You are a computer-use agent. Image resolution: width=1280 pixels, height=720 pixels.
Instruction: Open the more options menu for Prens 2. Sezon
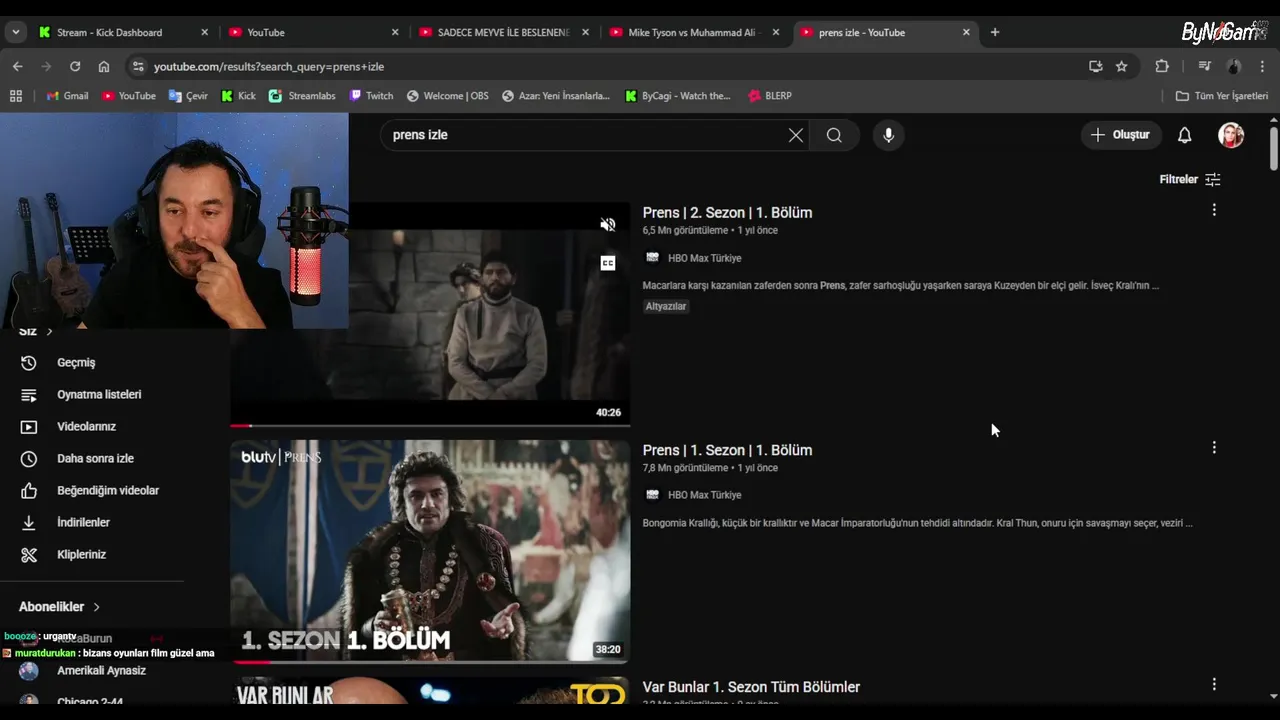tap(1214, 210)
